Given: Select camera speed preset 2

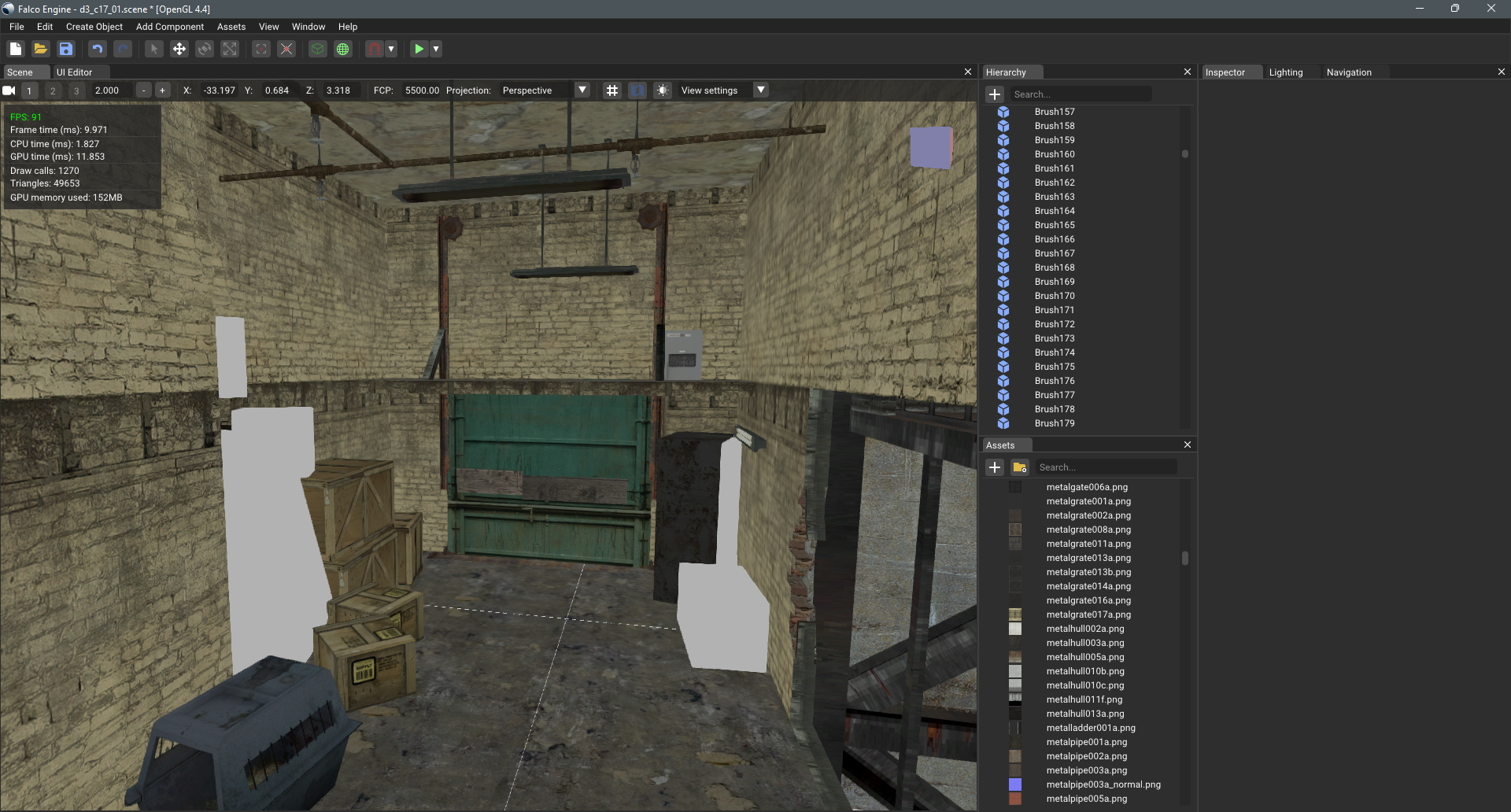Looking at the screenshot, I should [53, 90].
